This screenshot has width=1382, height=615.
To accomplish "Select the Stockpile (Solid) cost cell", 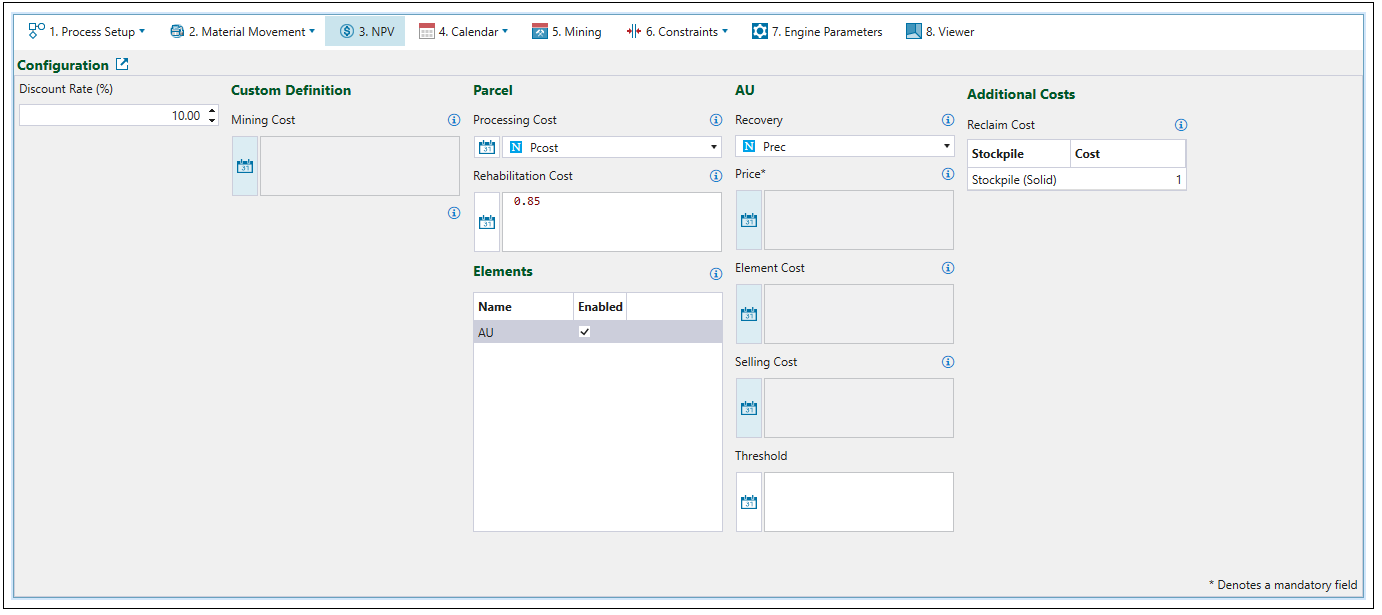I will pos(1128,180).
